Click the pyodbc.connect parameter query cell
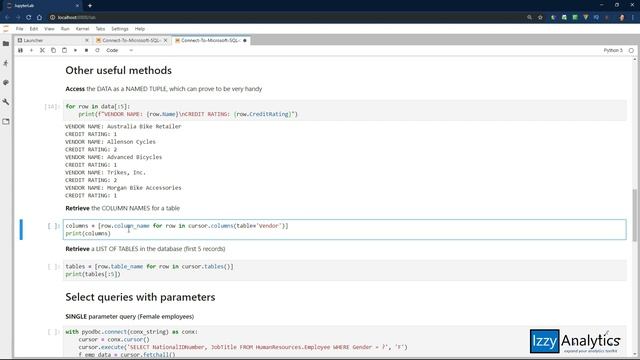The width and height of the screenshot is (640, 360). point(344,342)
